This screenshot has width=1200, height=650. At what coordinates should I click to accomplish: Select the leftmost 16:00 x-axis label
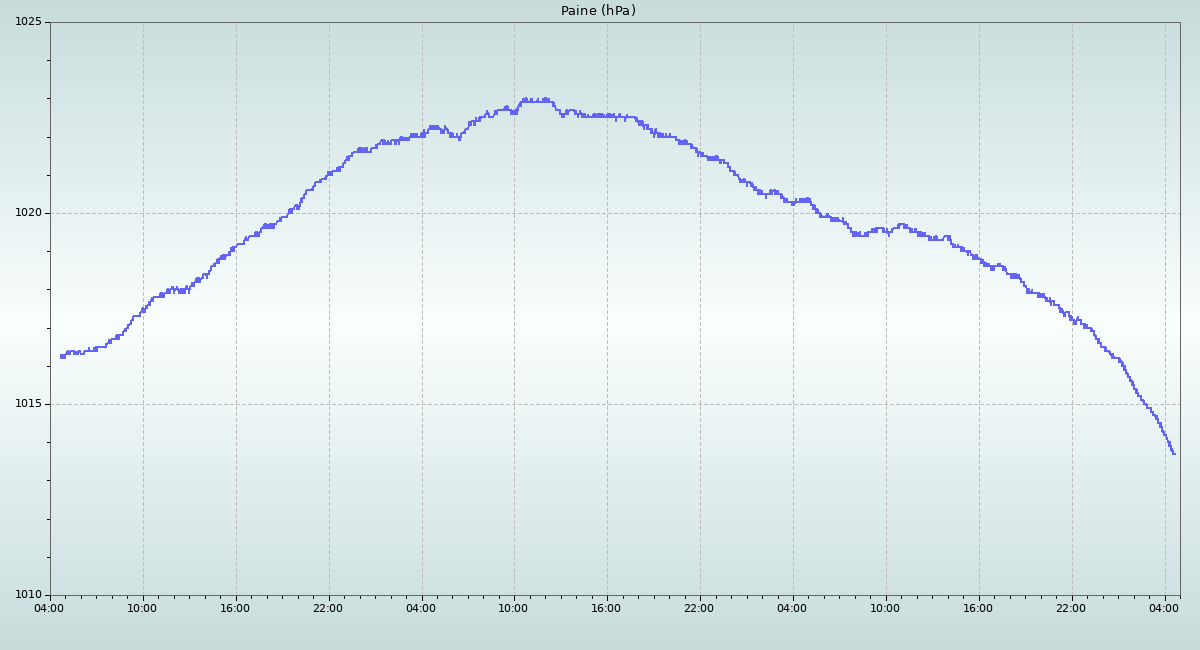235,607
